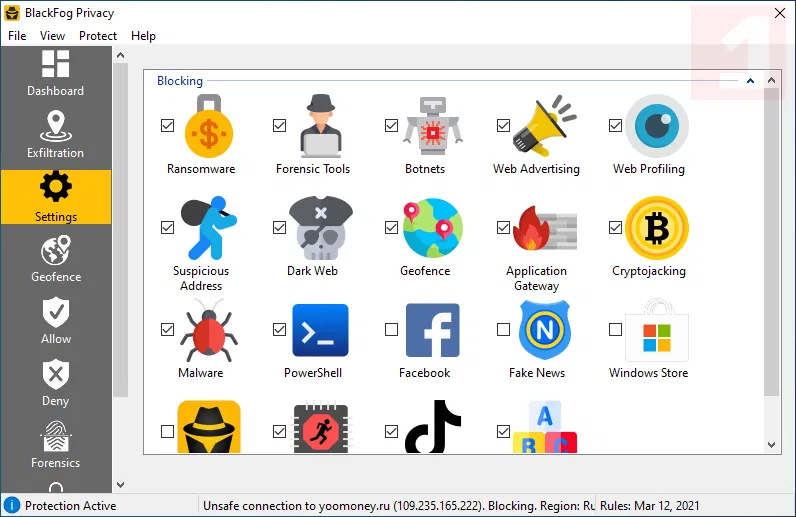Image resolution: width=796 pixels, height=517 pixels.
Task: Click the TikTok logo icon
Action: 433,427
